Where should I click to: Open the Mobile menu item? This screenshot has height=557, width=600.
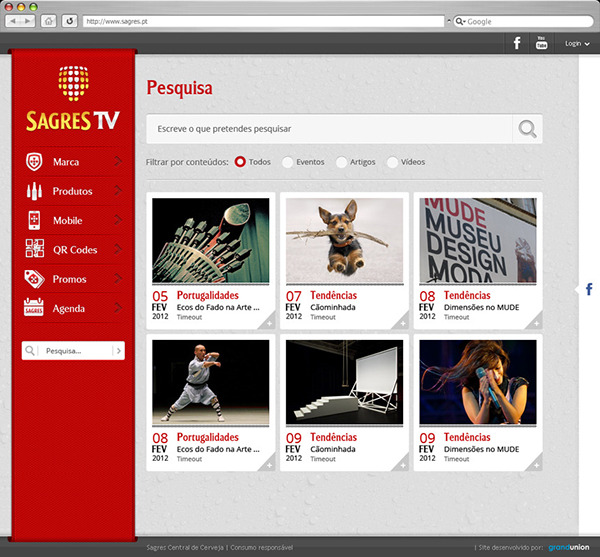coord(73,220)
